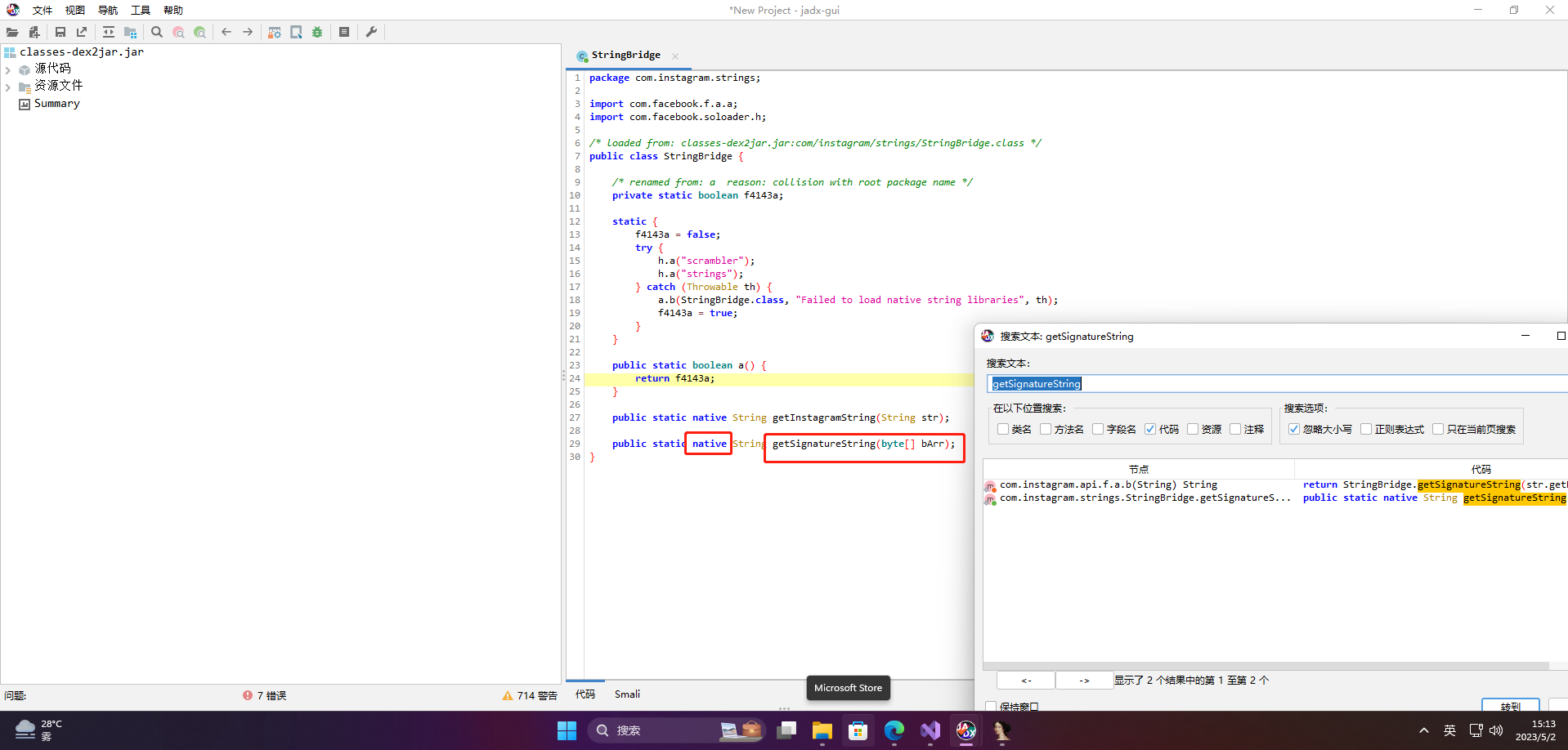Show hidden tray icons chevron
The width and height of the screenshot is (1568, 750).
1424,730
